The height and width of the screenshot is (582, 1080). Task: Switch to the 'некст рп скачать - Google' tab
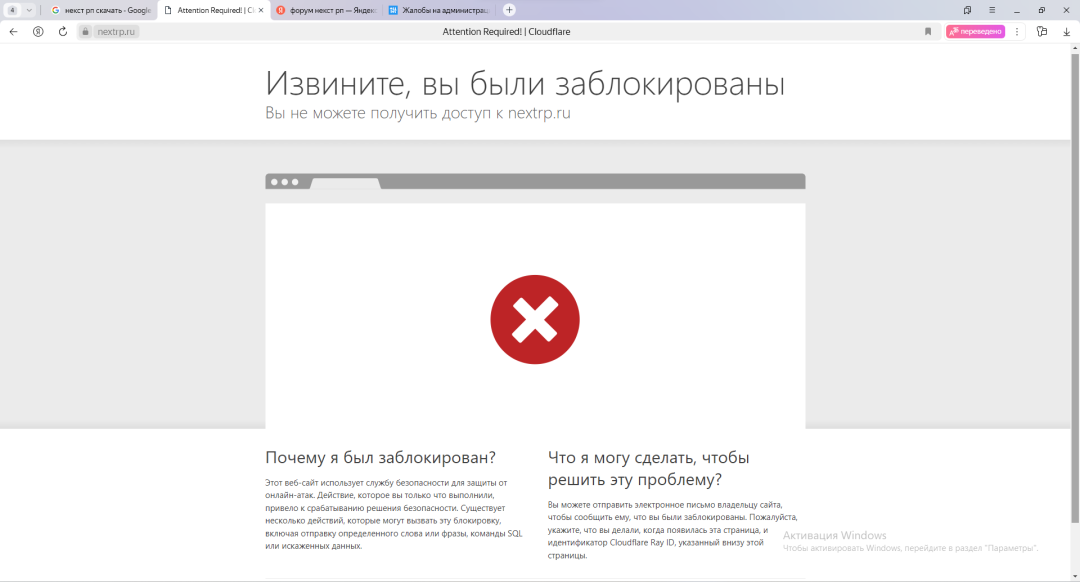tap(101, 10)
